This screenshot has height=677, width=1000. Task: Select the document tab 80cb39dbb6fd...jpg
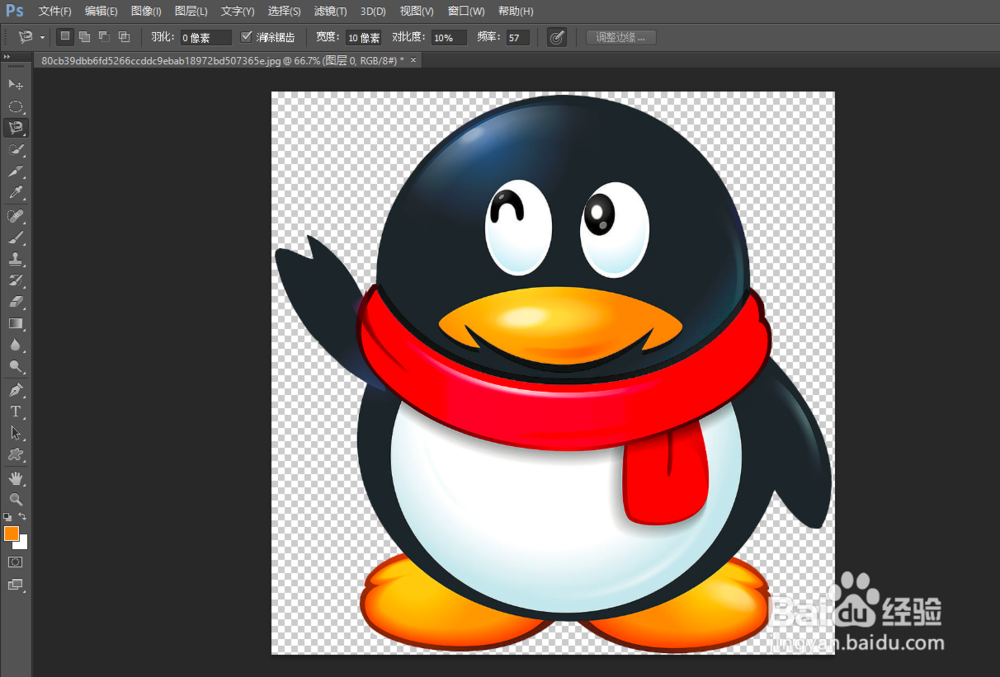[x=222, y=61]
